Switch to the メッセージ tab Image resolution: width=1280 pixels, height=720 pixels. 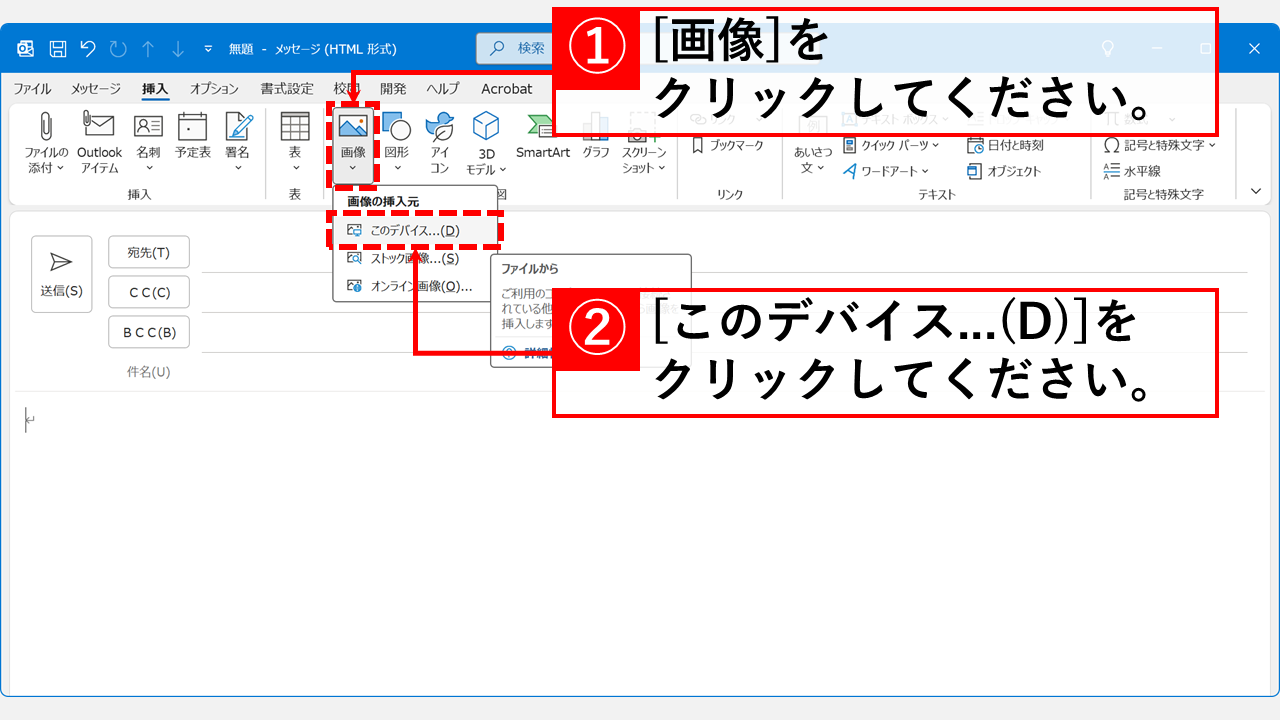95,89
